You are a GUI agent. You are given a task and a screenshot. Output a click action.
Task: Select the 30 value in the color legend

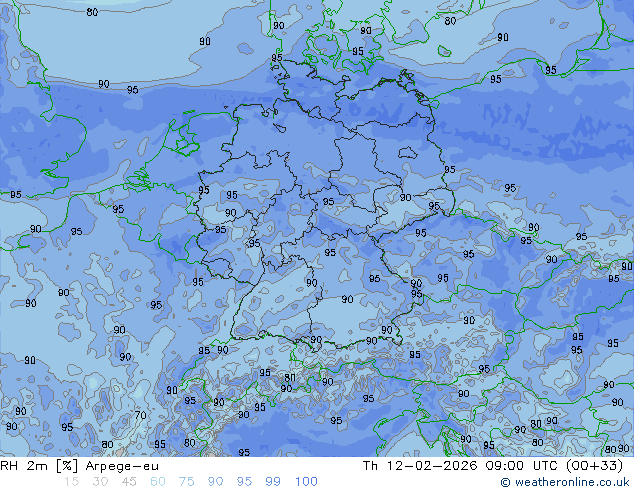100,482
